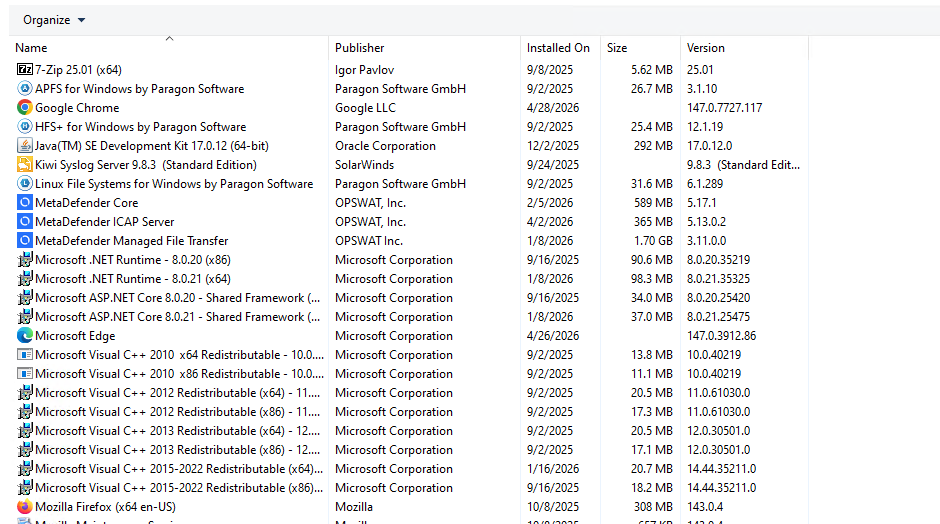This screenshot has height=524, width=940.
Task: Click the Oracle Corporation publisher cell
Action: 385,146
